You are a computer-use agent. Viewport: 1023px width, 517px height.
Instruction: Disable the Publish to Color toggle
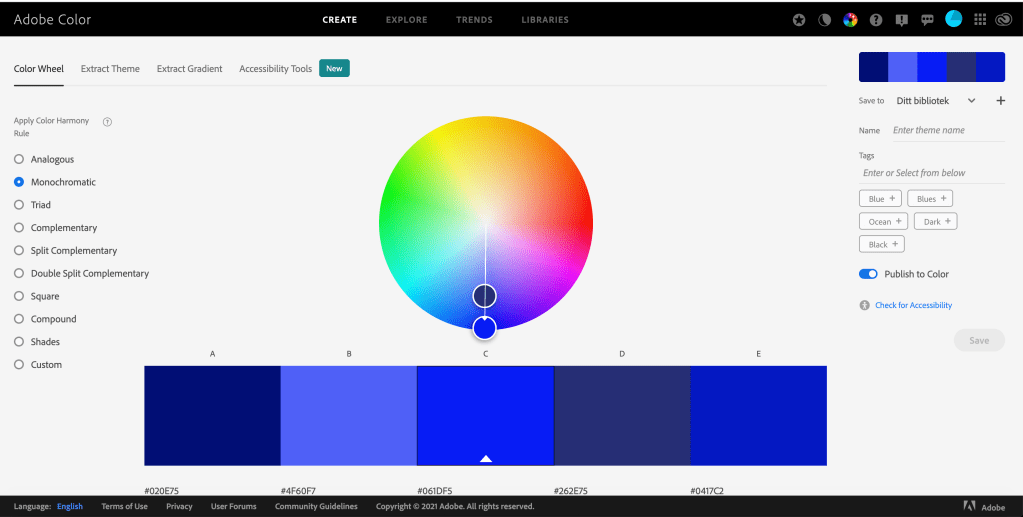(868, 274)
